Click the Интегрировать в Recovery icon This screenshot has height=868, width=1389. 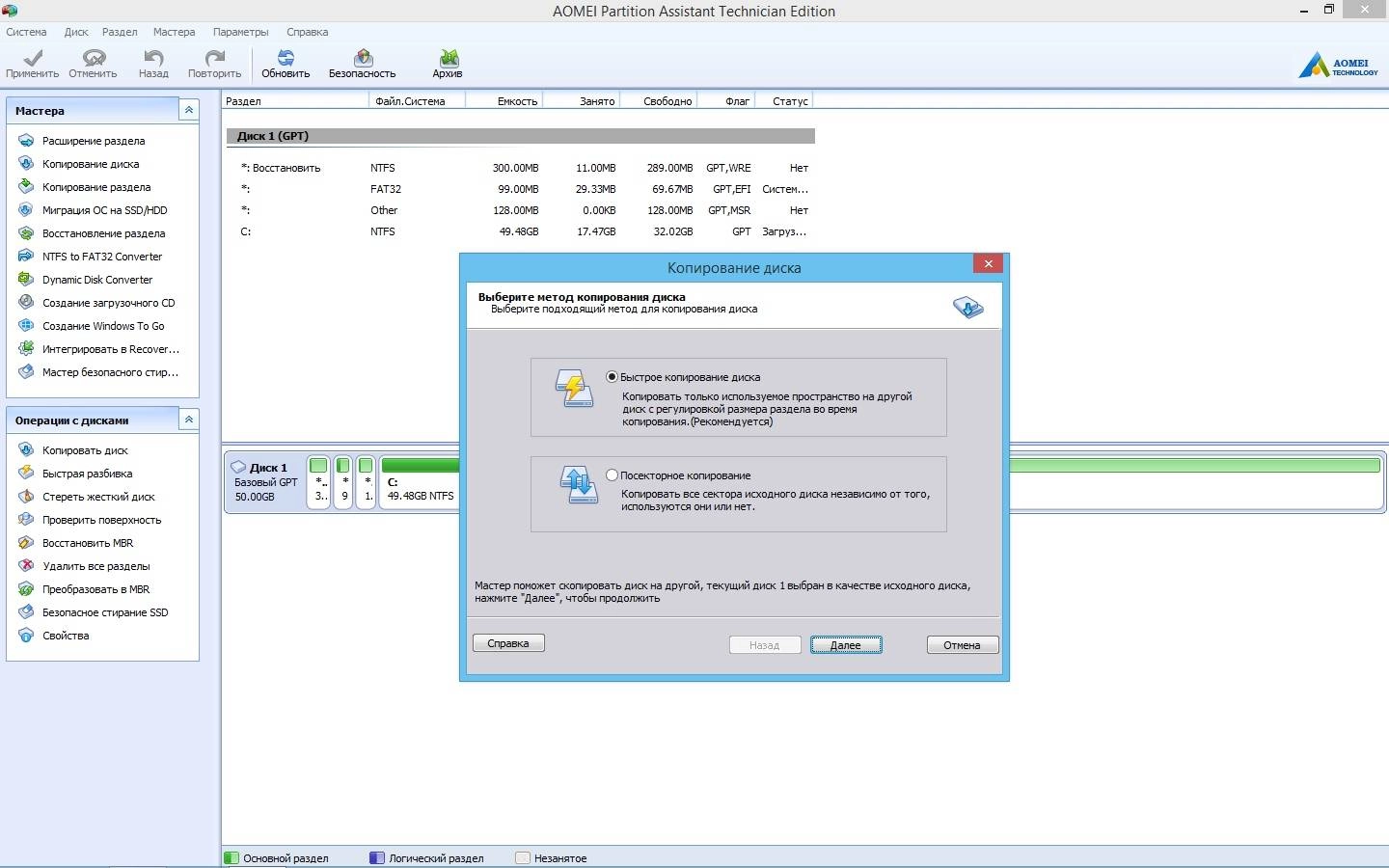click(x=26, y=349)
